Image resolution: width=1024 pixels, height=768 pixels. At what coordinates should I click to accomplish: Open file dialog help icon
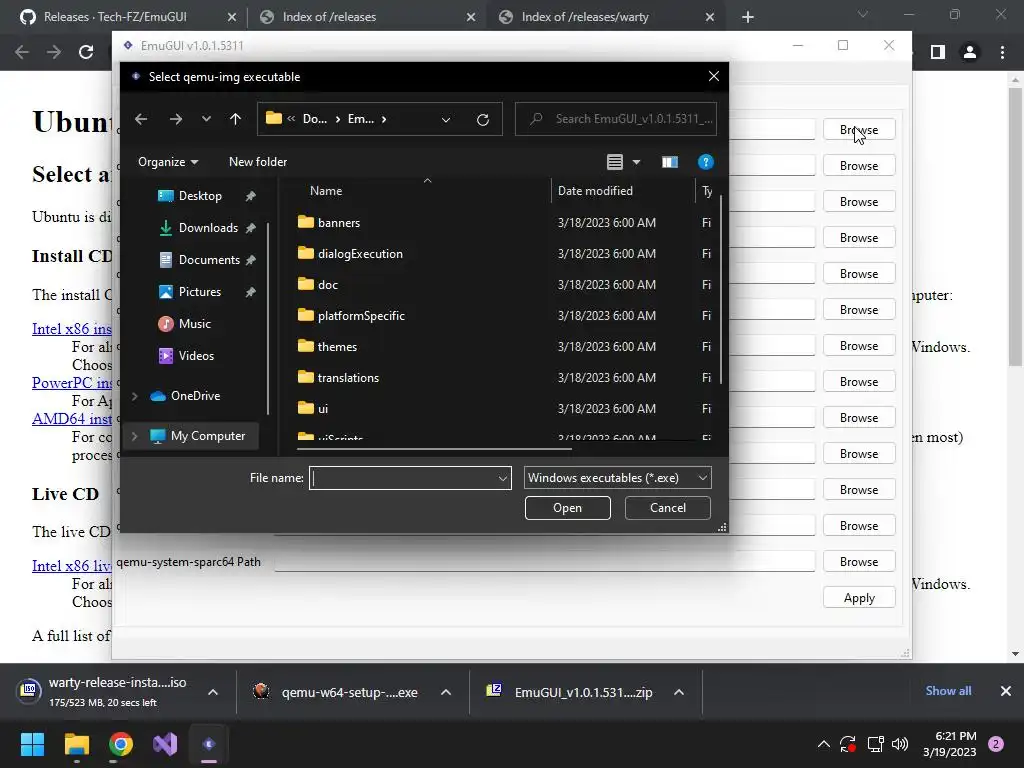(705, 162)
